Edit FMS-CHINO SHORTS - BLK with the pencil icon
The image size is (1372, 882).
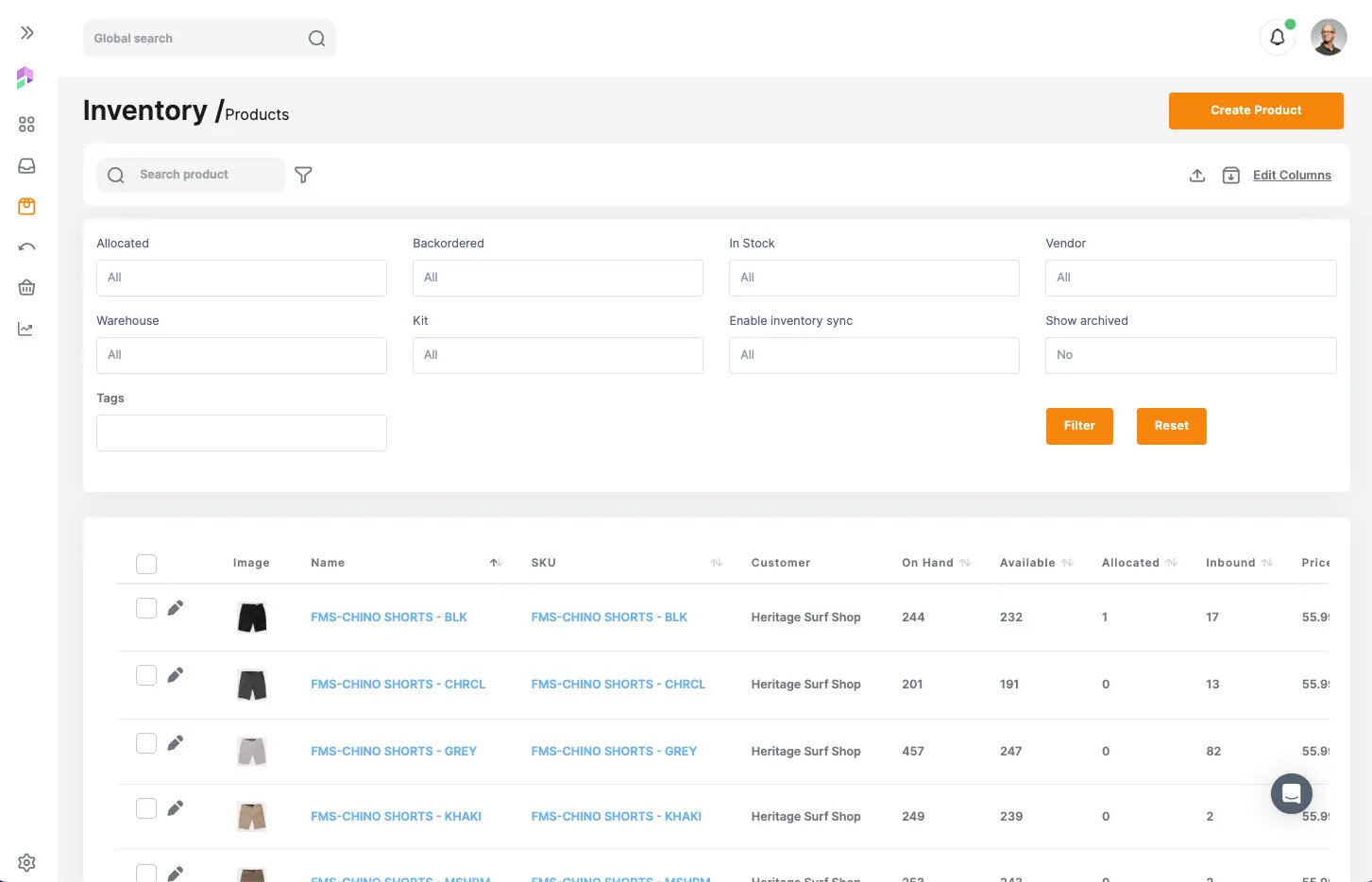(176, 608)
